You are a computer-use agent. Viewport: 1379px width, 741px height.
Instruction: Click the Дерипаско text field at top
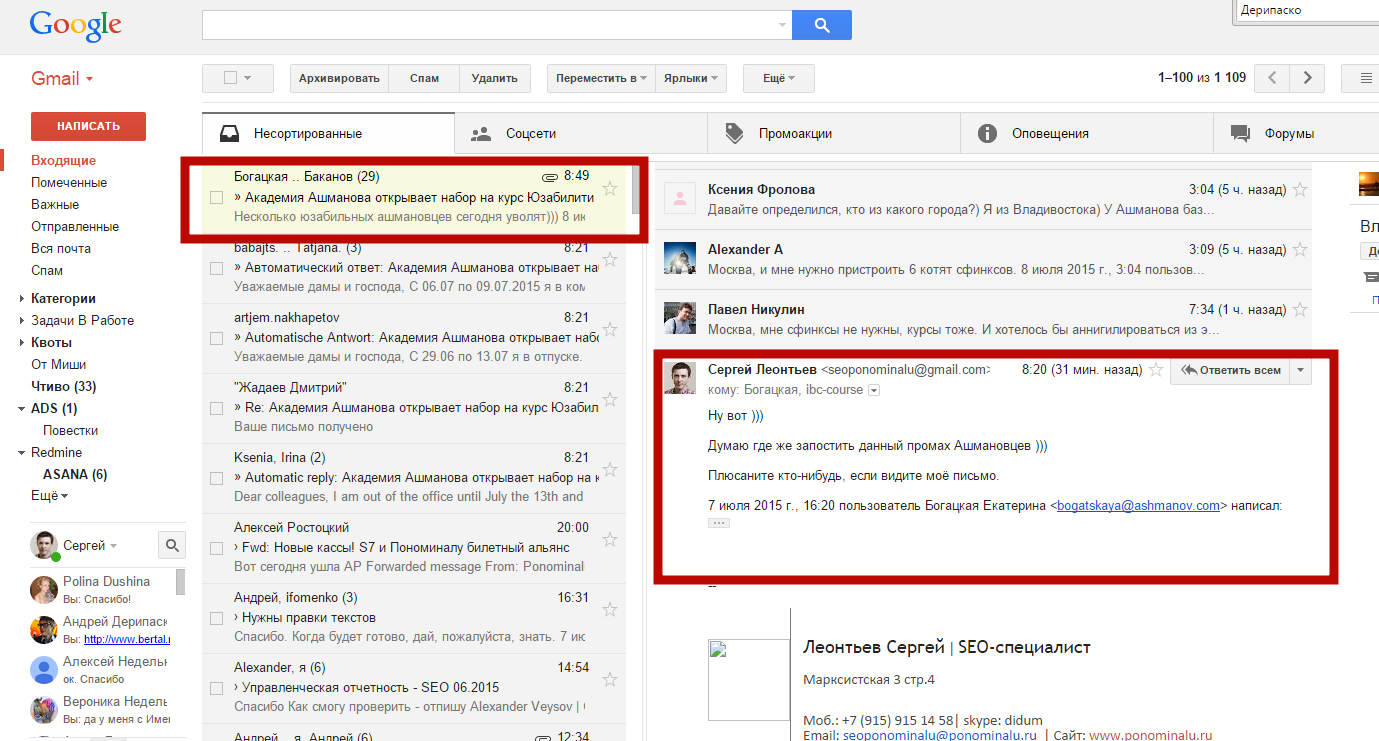point(1307,10)
